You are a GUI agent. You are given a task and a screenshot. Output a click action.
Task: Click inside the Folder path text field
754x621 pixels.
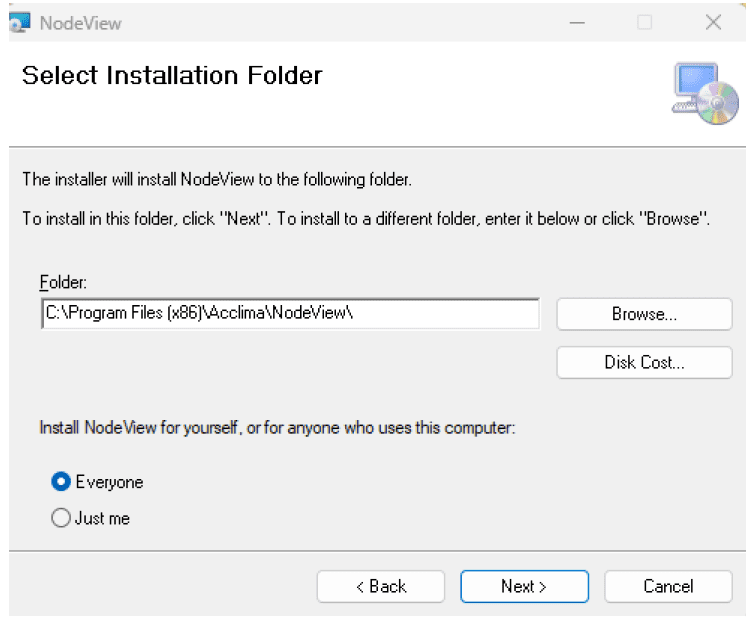click(290, 314)
